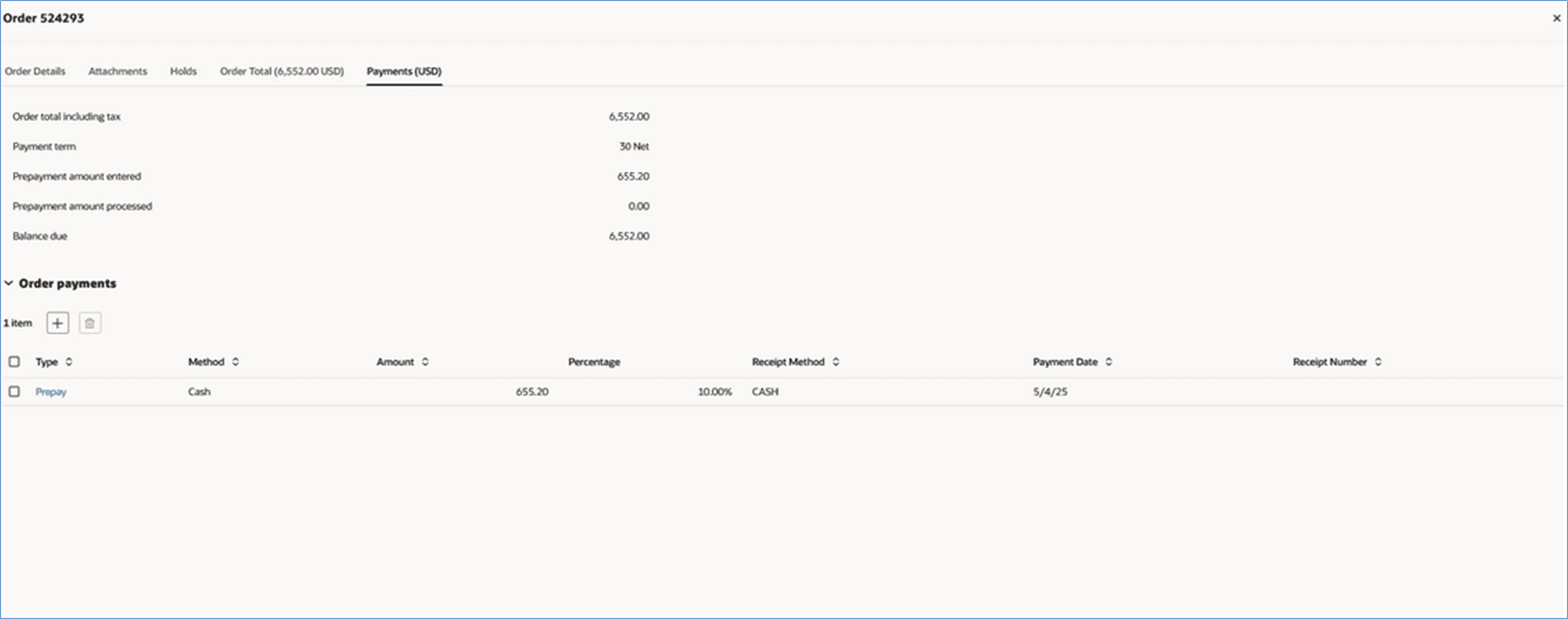This screenshot has height=619, width=1568.
Task: Delete the selected payment
Action: point(90,322)
